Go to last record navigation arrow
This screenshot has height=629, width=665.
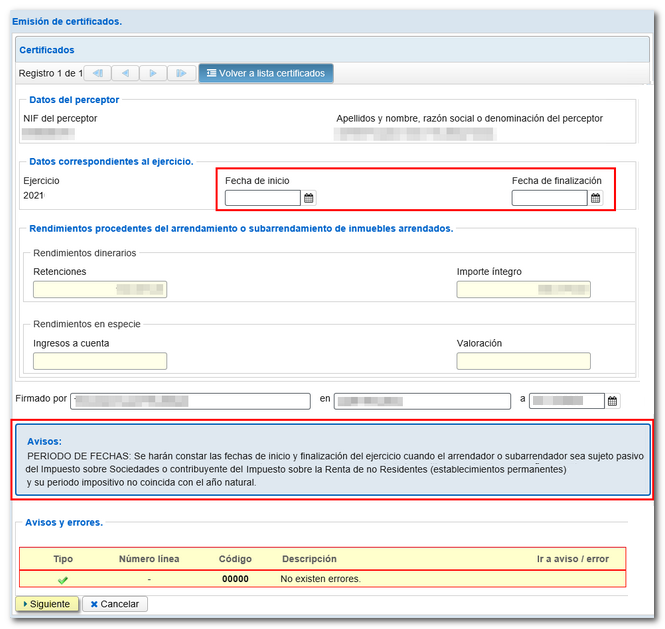(181, 73)
